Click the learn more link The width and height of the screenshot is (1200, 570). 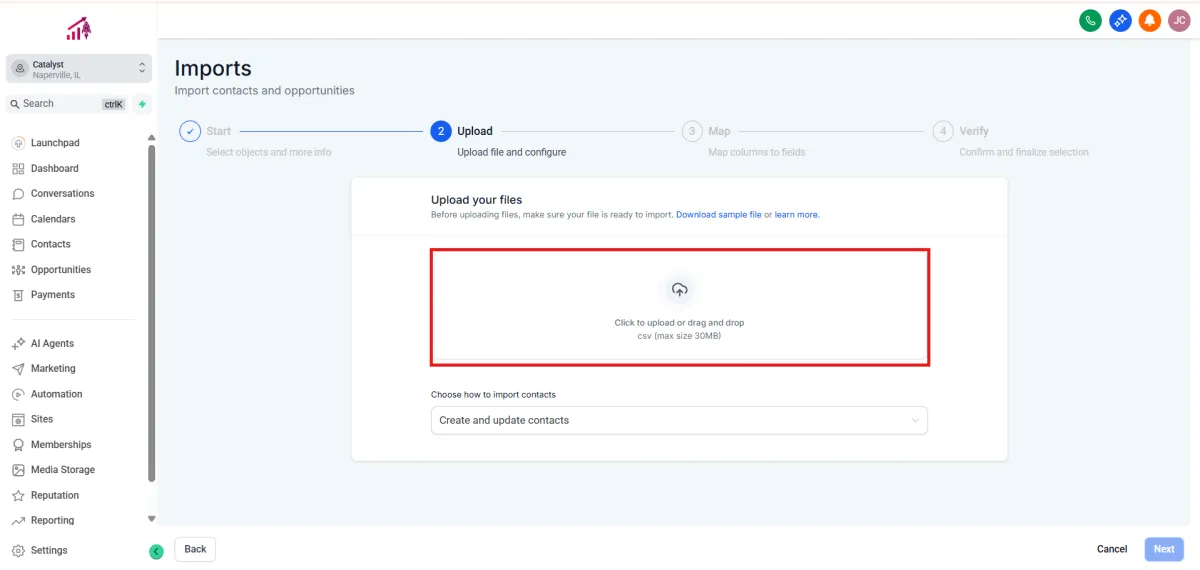pyautogui.click(x=797, y=215)
